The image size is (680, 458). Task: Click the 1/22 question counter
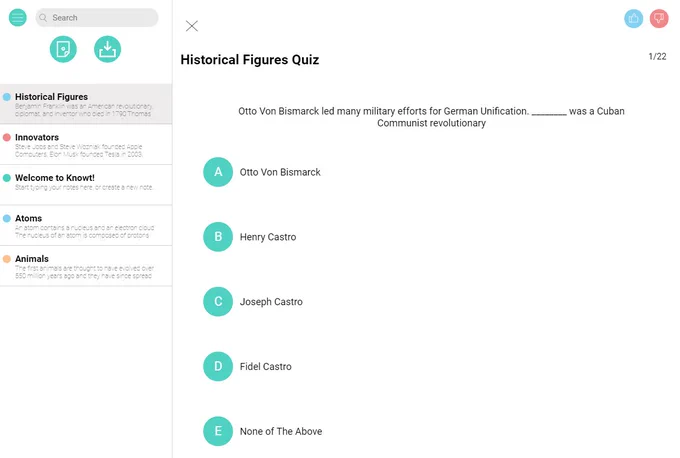tap(657, 56)
